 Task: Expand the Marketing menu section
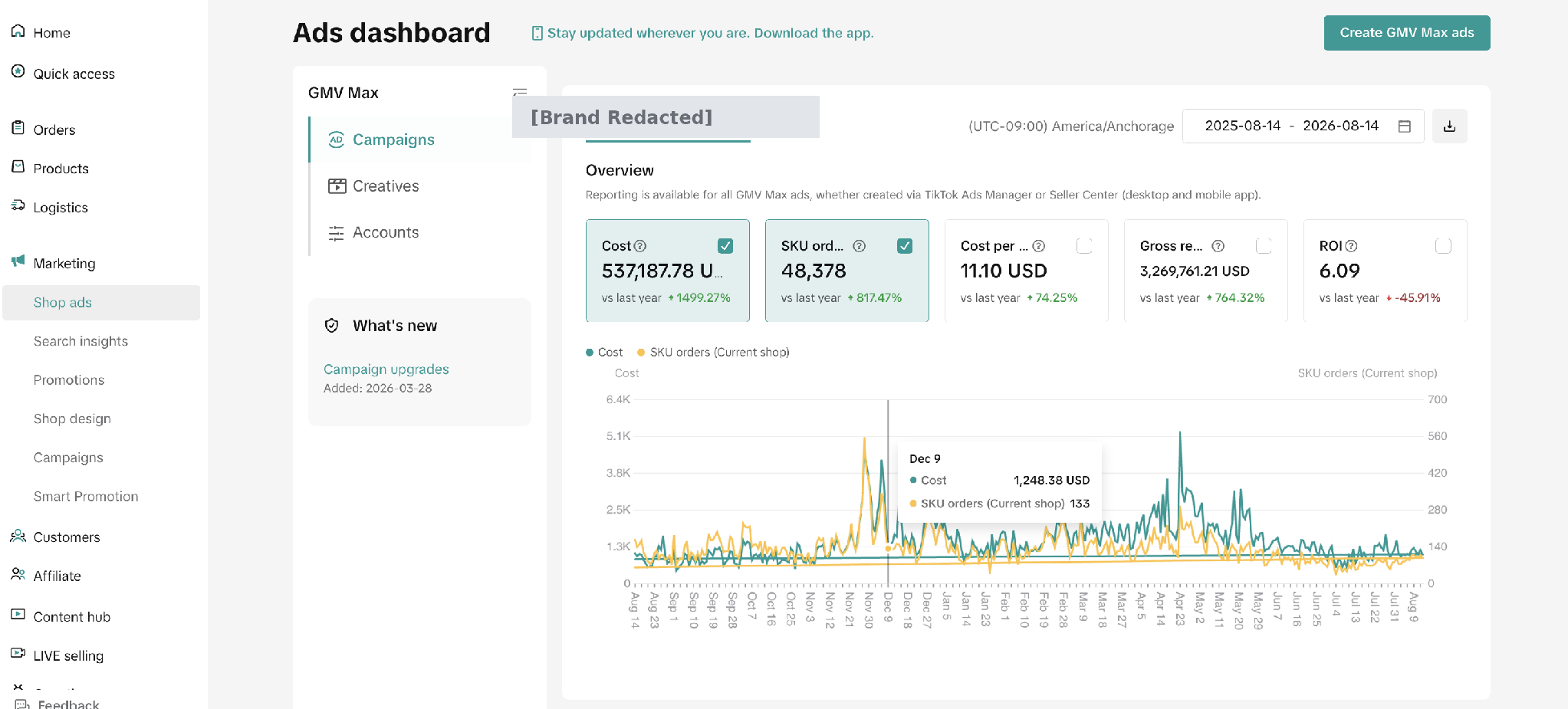coord(64,264)
